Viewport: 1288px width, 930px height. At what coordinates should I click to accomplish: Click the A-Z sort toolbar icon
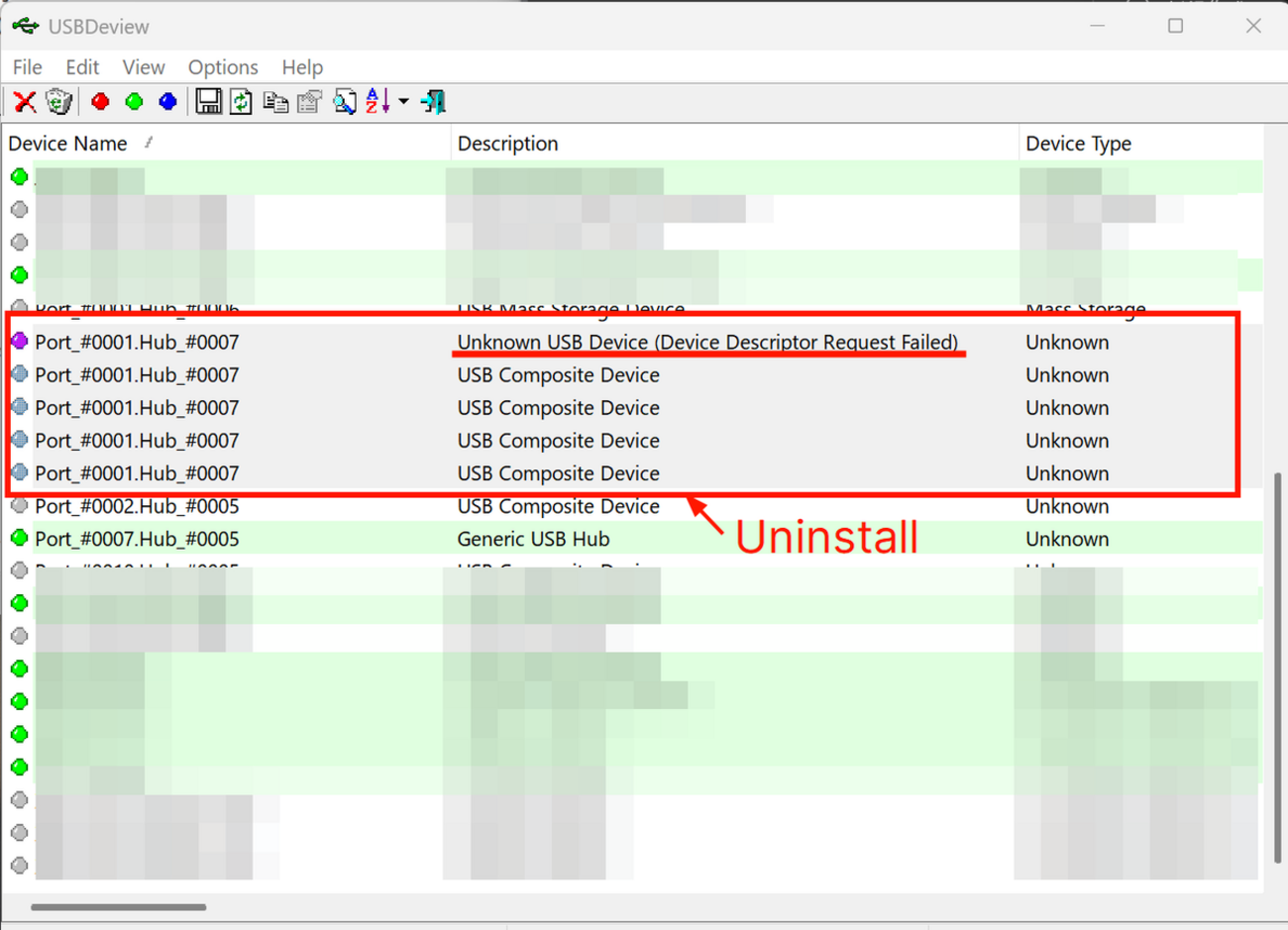point(377,101)
